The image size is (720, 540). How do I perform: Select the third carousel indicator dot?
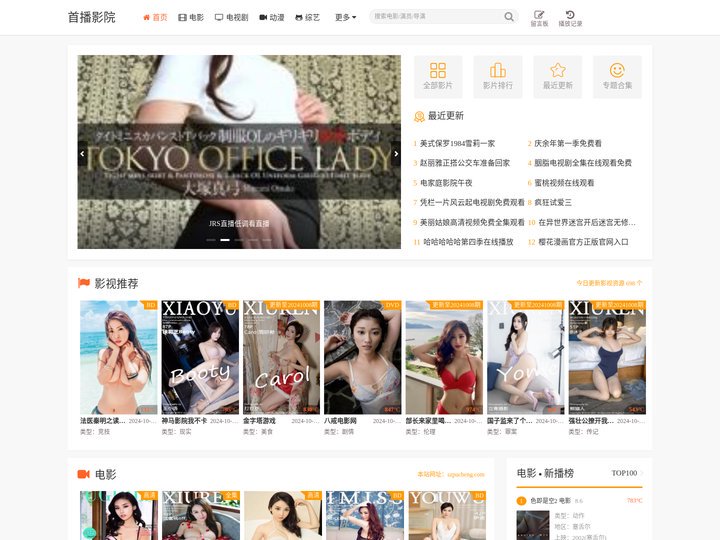pos(239,240)
